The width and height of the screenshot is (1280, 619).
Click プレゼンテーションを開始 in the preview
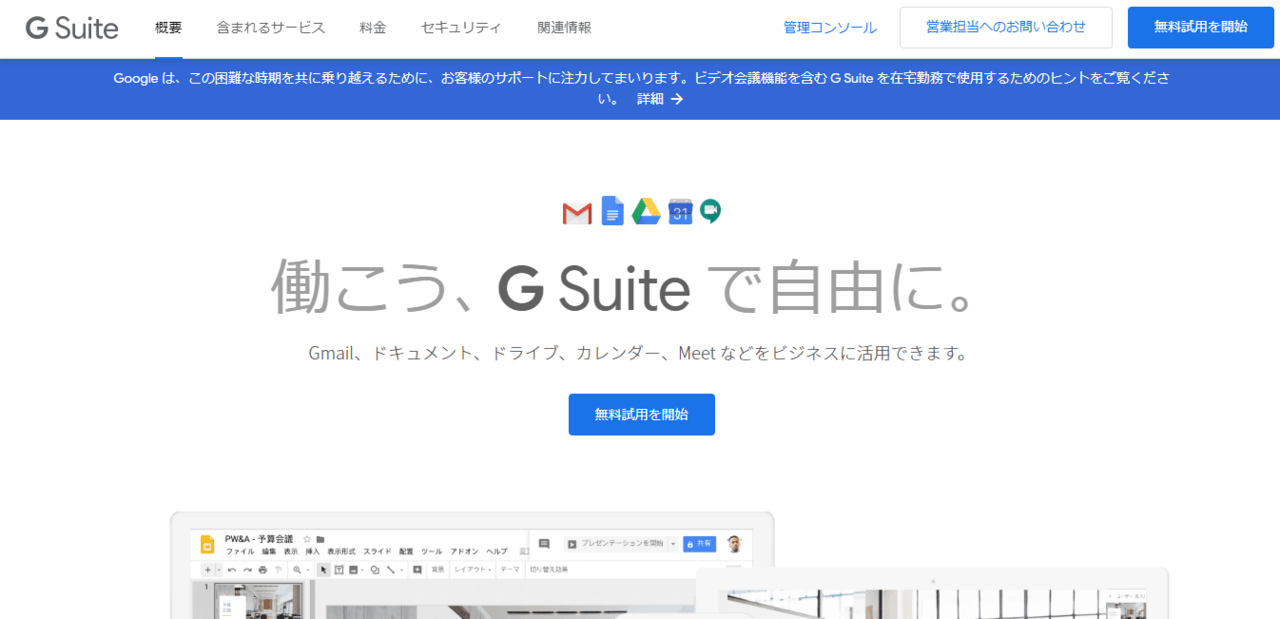tap(615, 544)
